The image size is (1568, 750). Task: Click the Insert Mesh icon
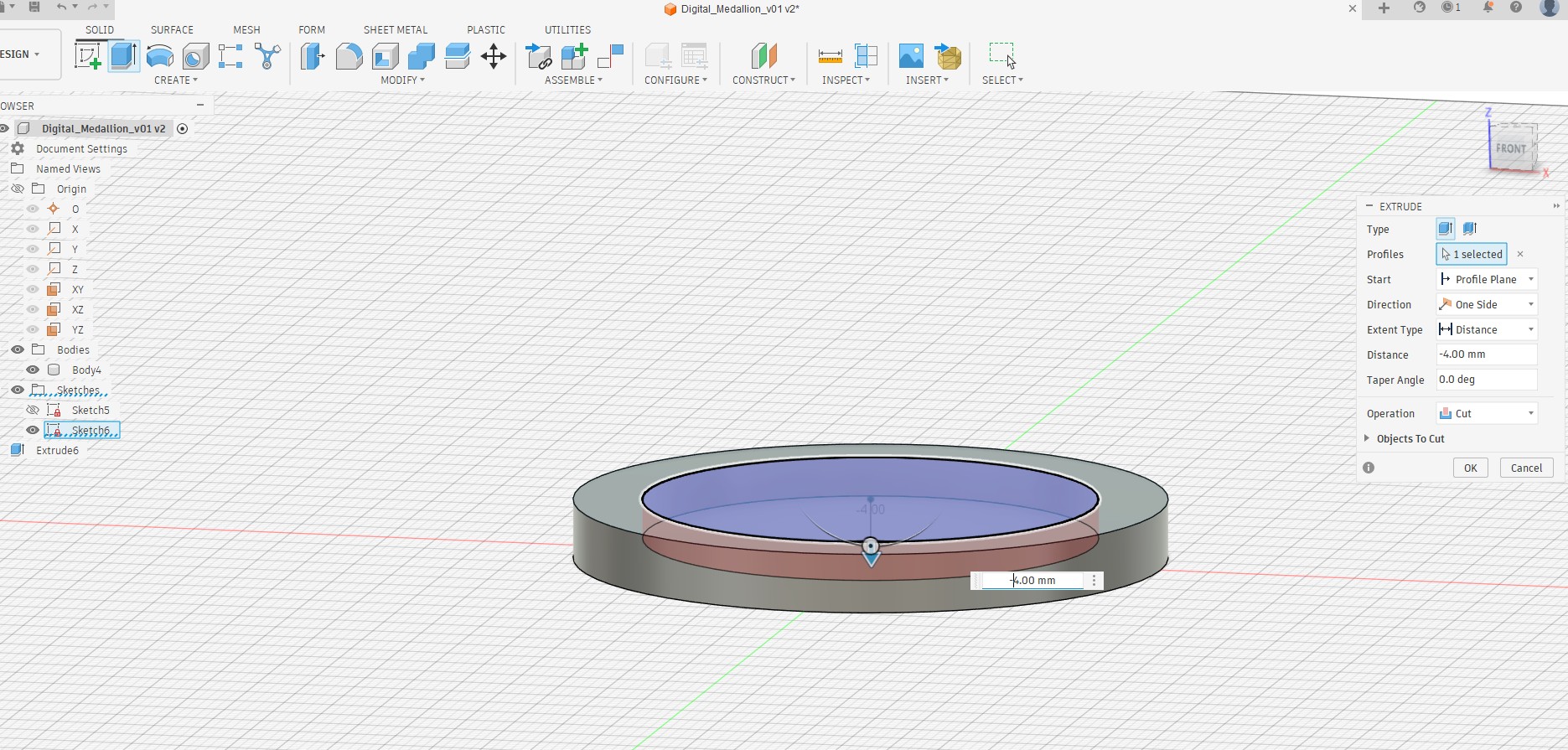[x=948, y=56]
